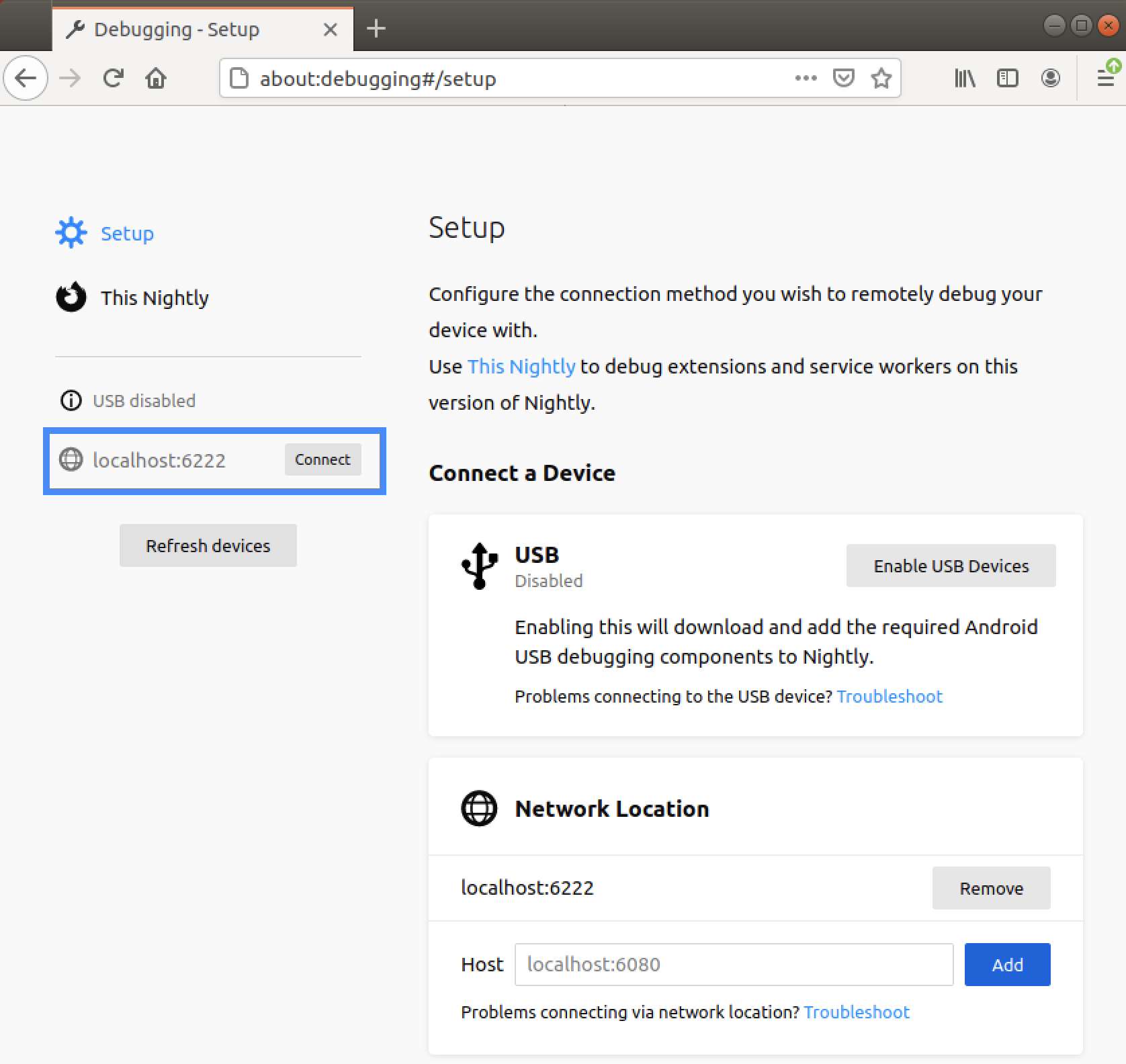Screen dimensions: 1126x1064
Task: Select Setup in the sidebar
Action: (x=126, y=234)
